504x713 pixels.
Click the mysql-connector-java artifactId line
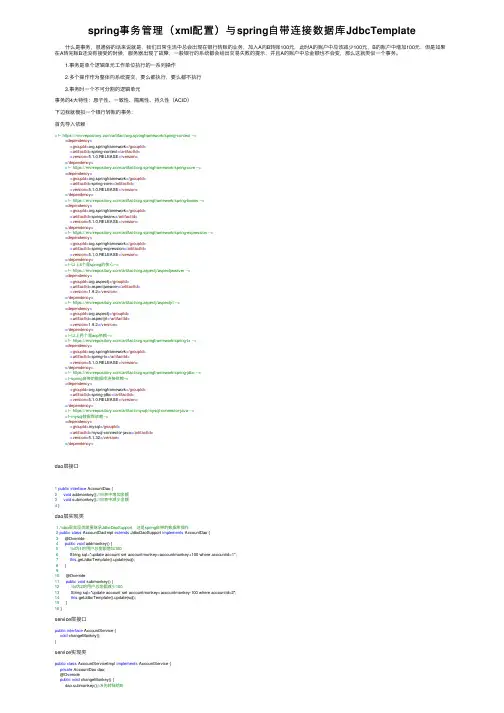[x=111, y=432]
